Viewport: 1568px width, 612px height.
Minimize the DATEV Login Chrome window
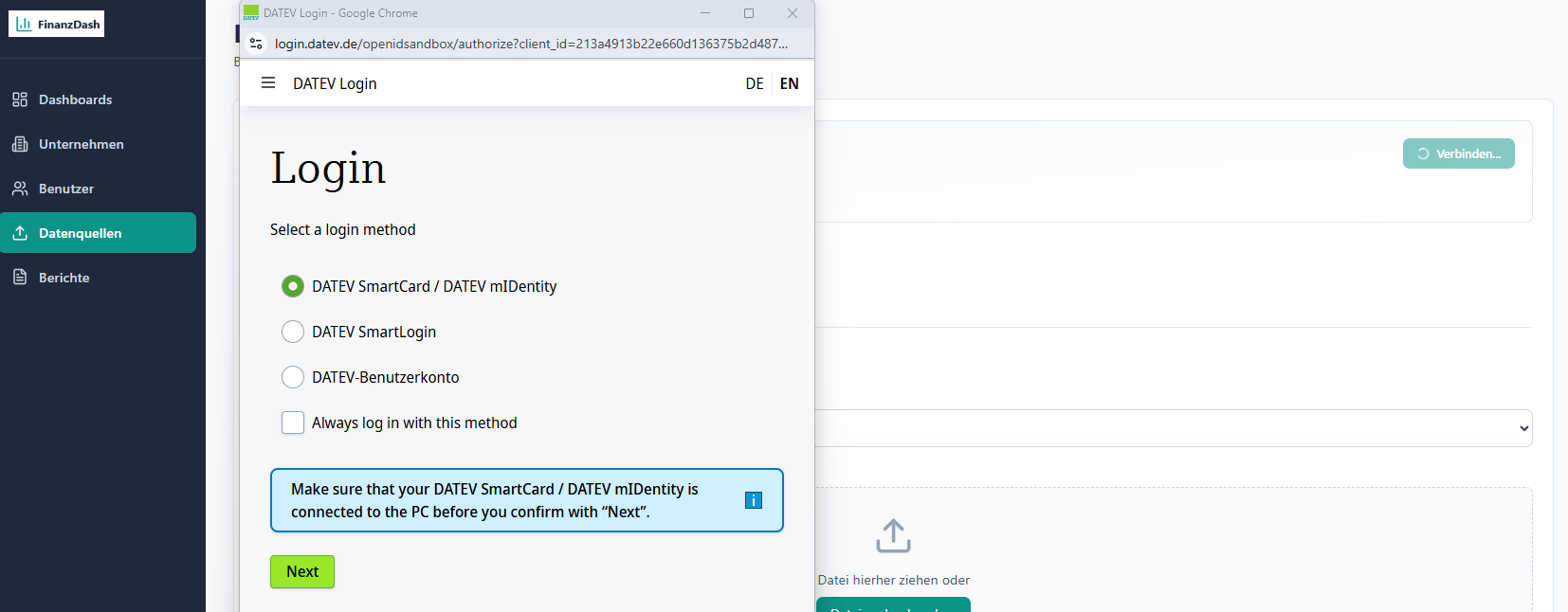(705, 13)
